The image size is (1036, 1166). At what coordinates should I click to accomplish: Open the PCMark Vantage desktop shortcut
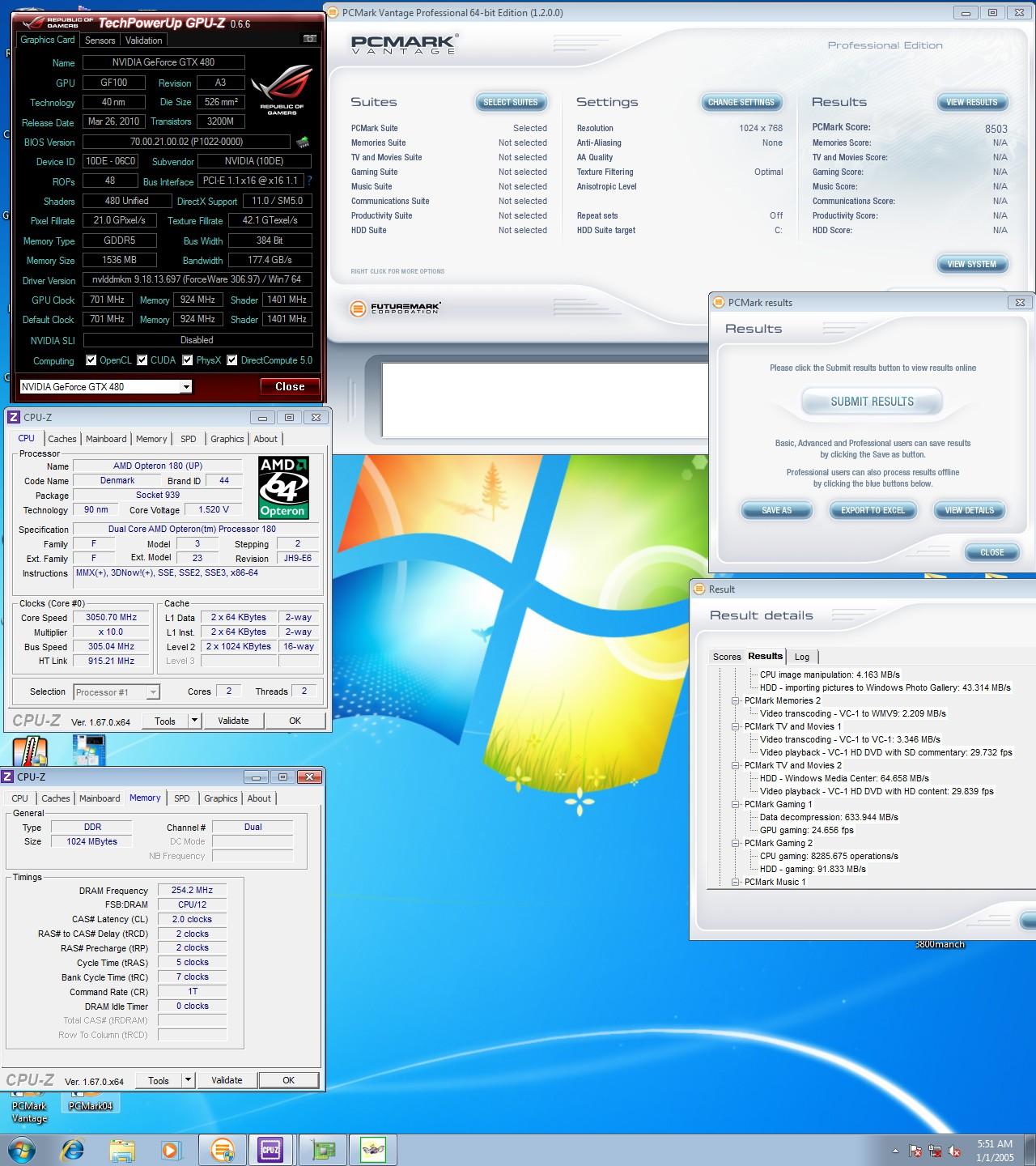29,1106
